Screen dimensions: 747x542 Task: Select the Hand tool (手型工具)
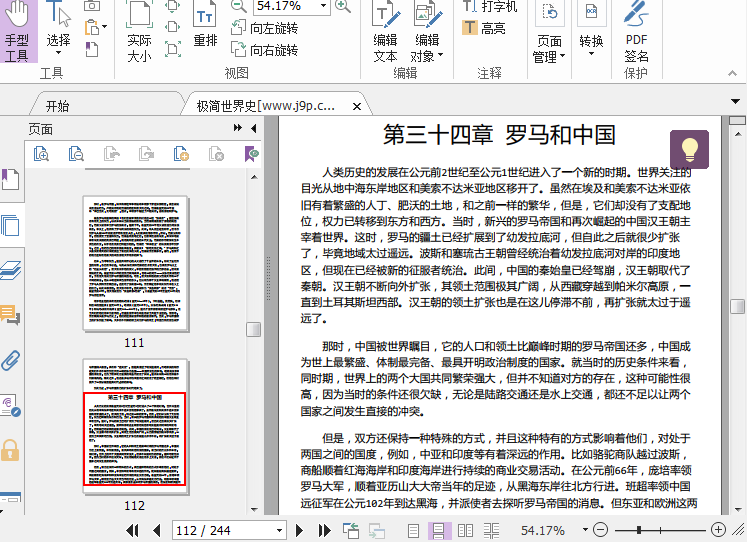click(x=18, y=32)
